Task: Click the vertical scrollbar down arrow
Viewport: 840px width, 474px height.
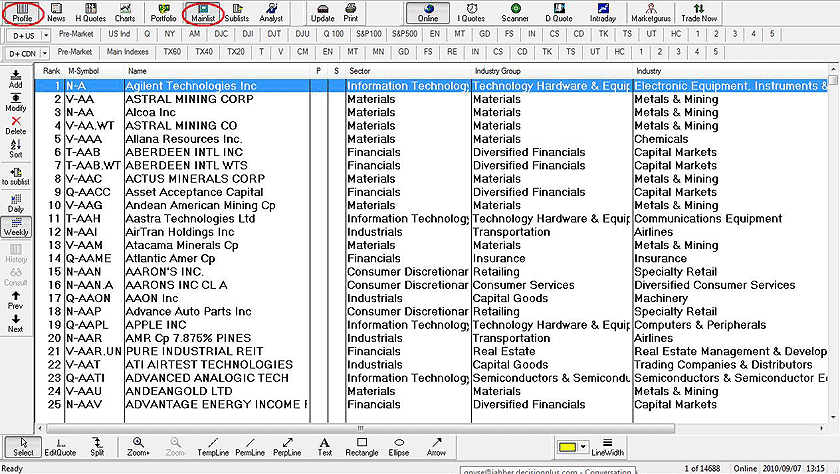Action: coord(833,417)
